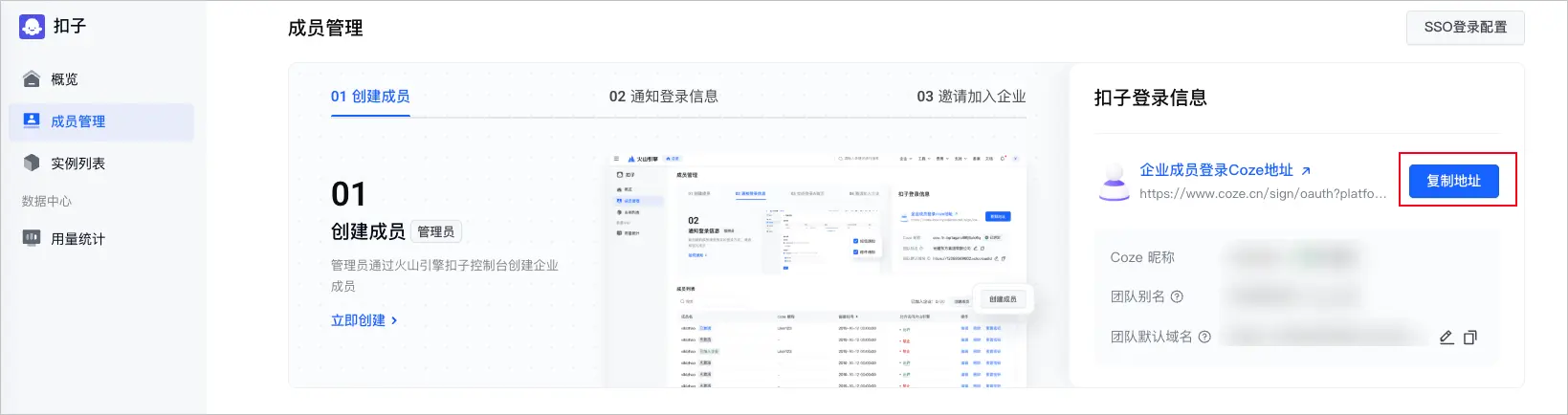Click the help icon next to 团队别名
The height and width of the screenshot is (415, 1568).
pyautogui.click(x=1177, y=296)
